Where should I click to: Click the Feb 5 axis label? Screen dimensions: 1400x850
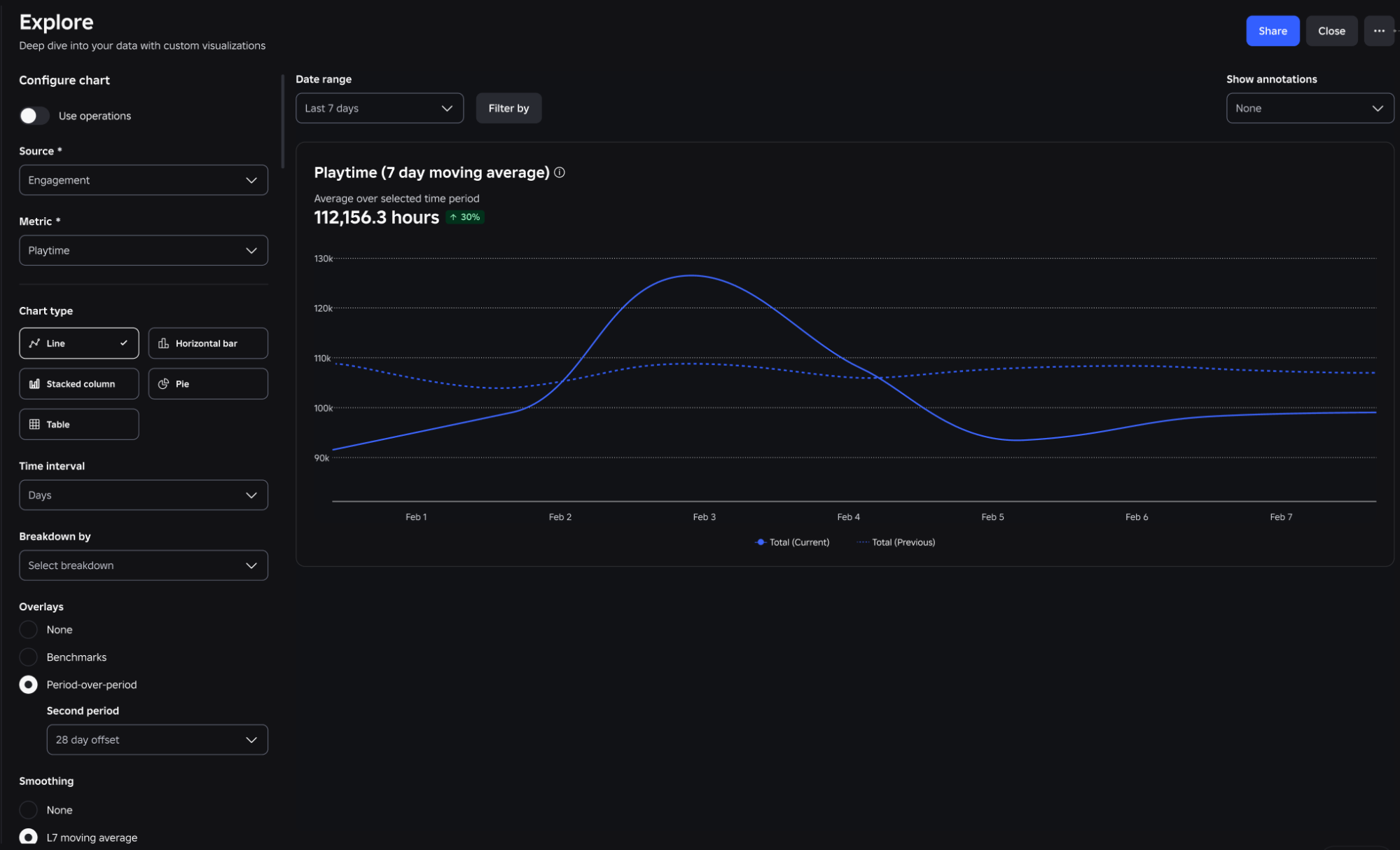[x=992, y=517]
